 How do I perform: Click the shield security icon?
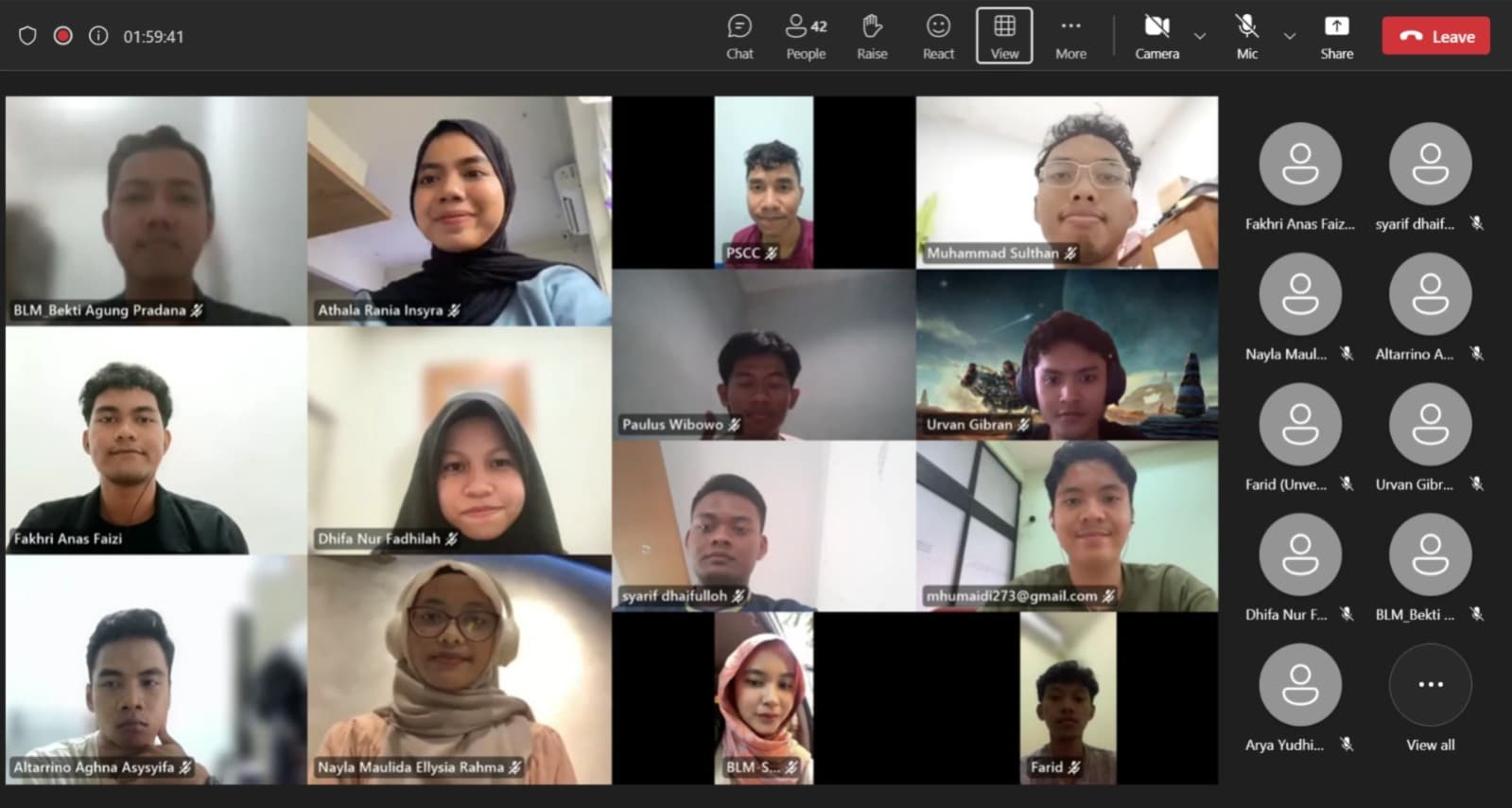click(27, 36)
